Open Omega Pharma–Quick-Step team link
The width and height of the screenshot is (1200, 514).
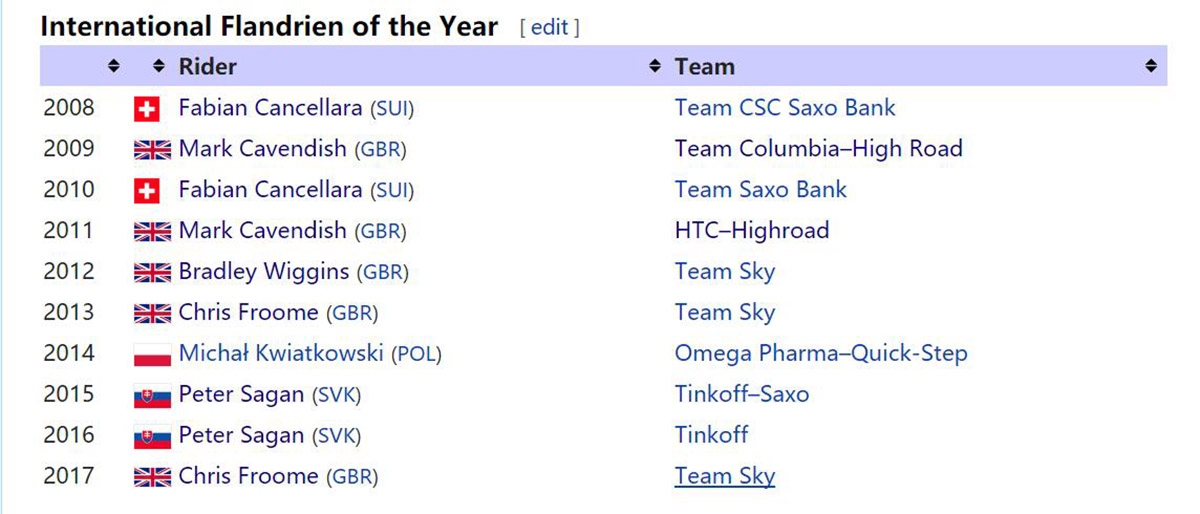point(821,354)
